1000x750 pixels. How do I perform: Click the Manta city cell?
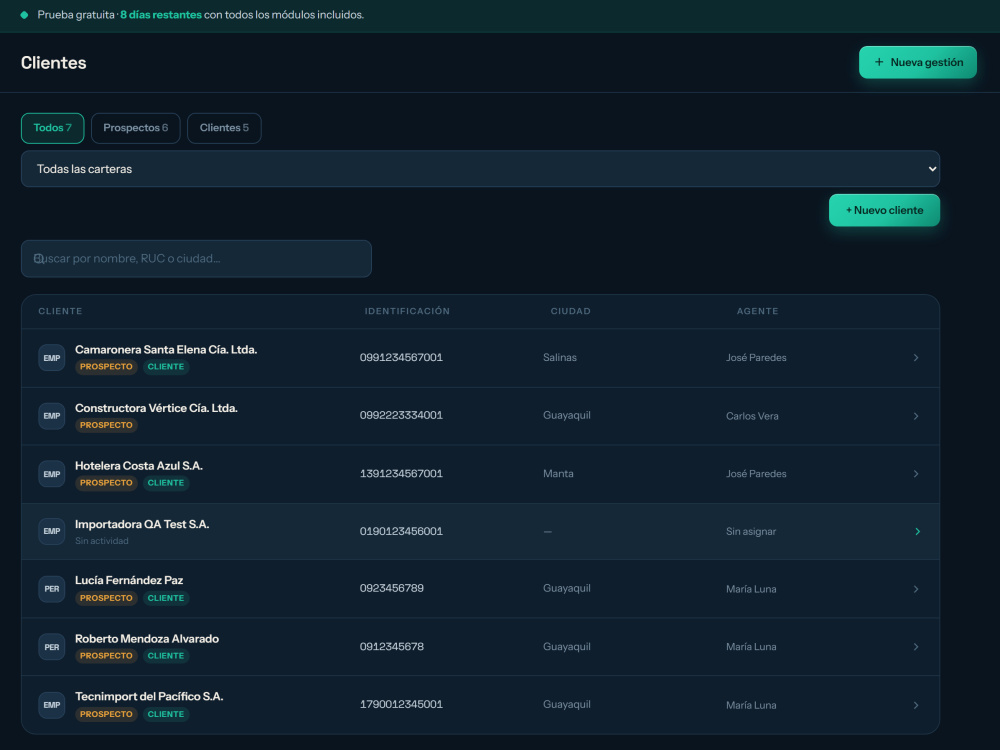(558, 474)
